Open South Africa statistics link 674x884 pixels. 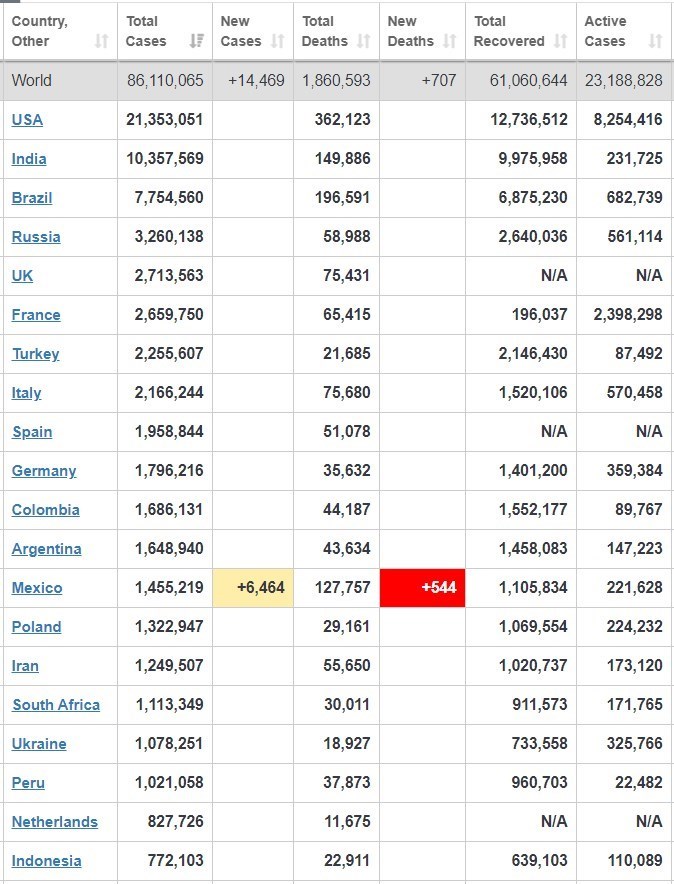click(x=56, y=705)
